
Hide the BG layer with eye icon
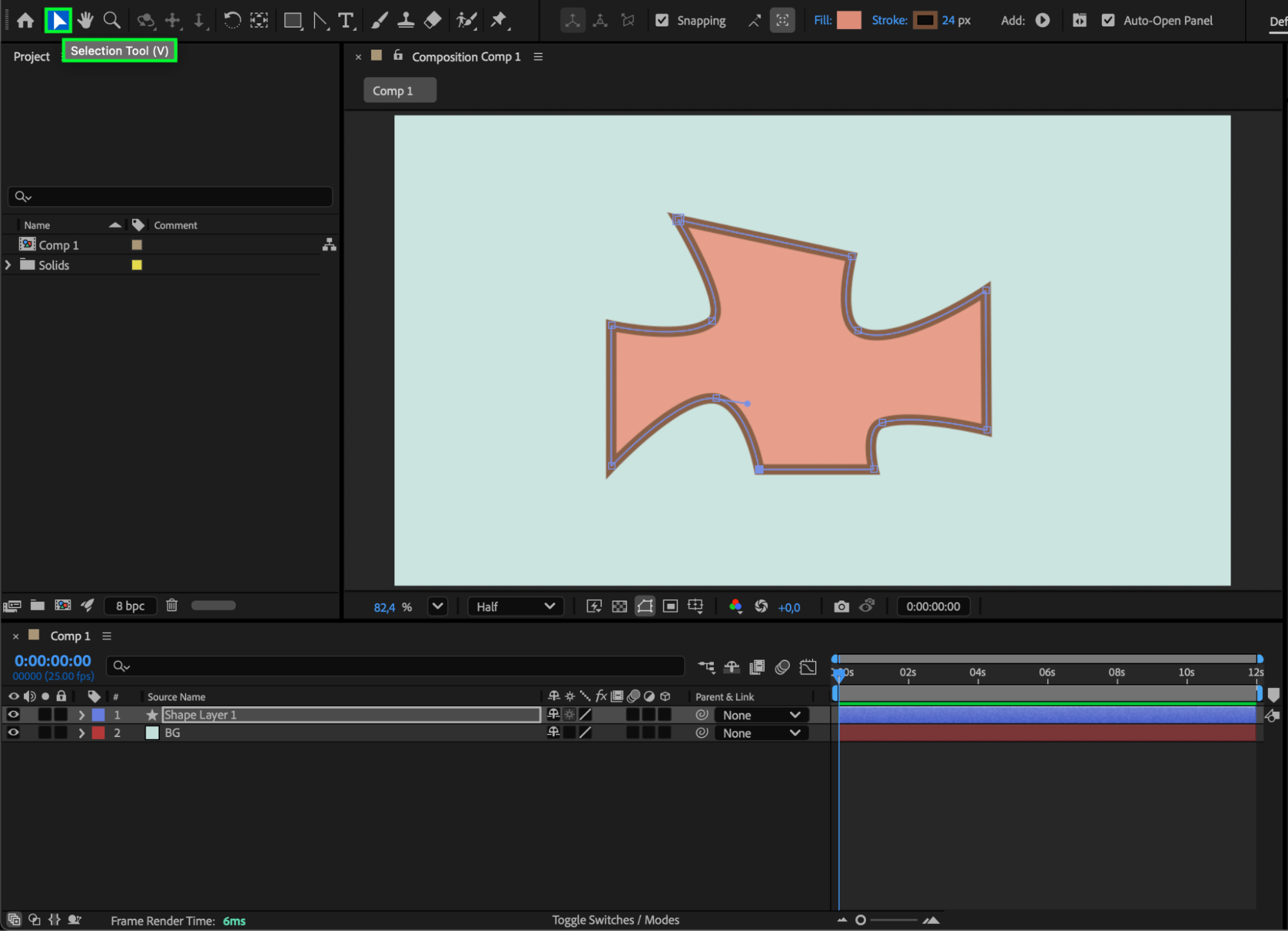pos(13,733)
